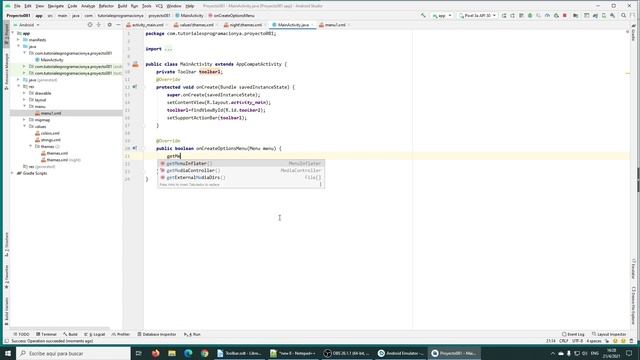
Task: Open the Logcat tool window
Action: tap(95, 334)
